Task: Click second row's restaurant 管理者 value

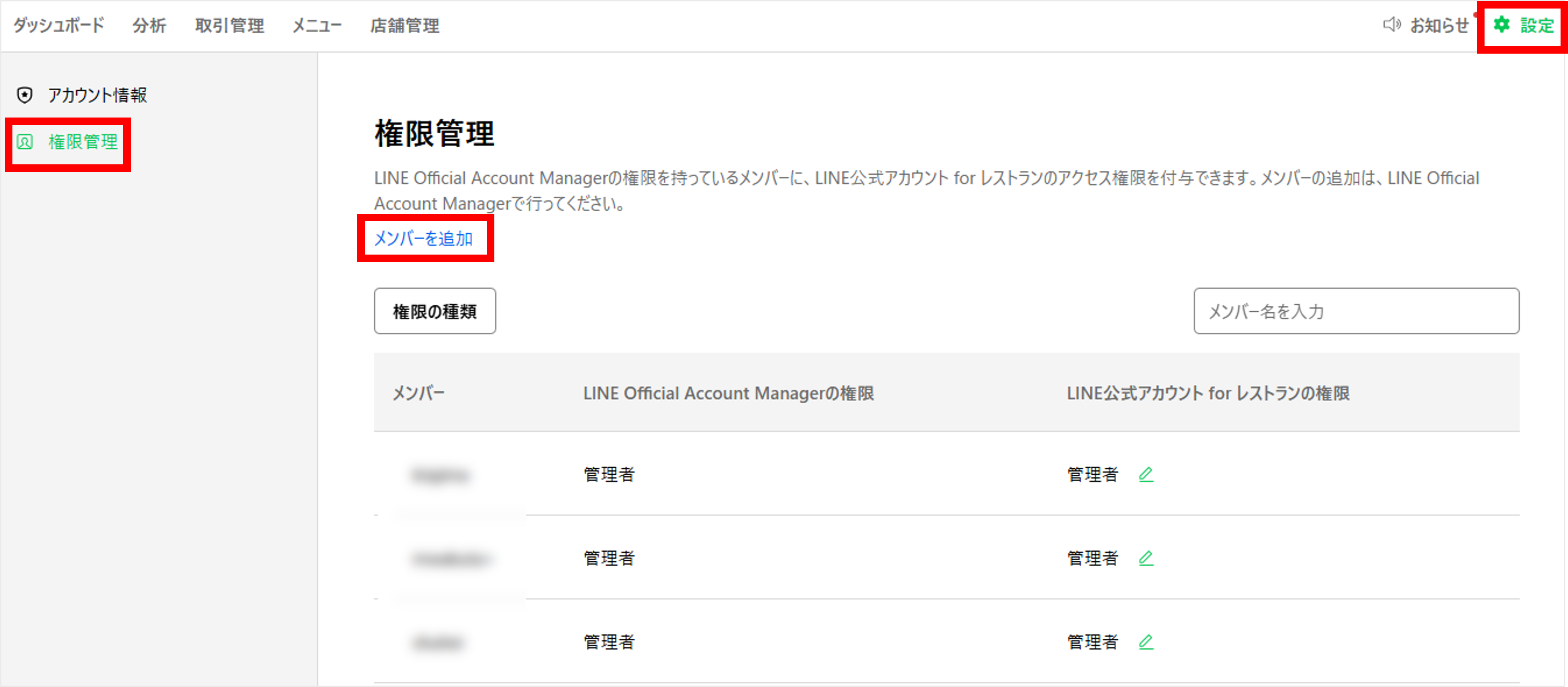Action: click(1092, 558)
